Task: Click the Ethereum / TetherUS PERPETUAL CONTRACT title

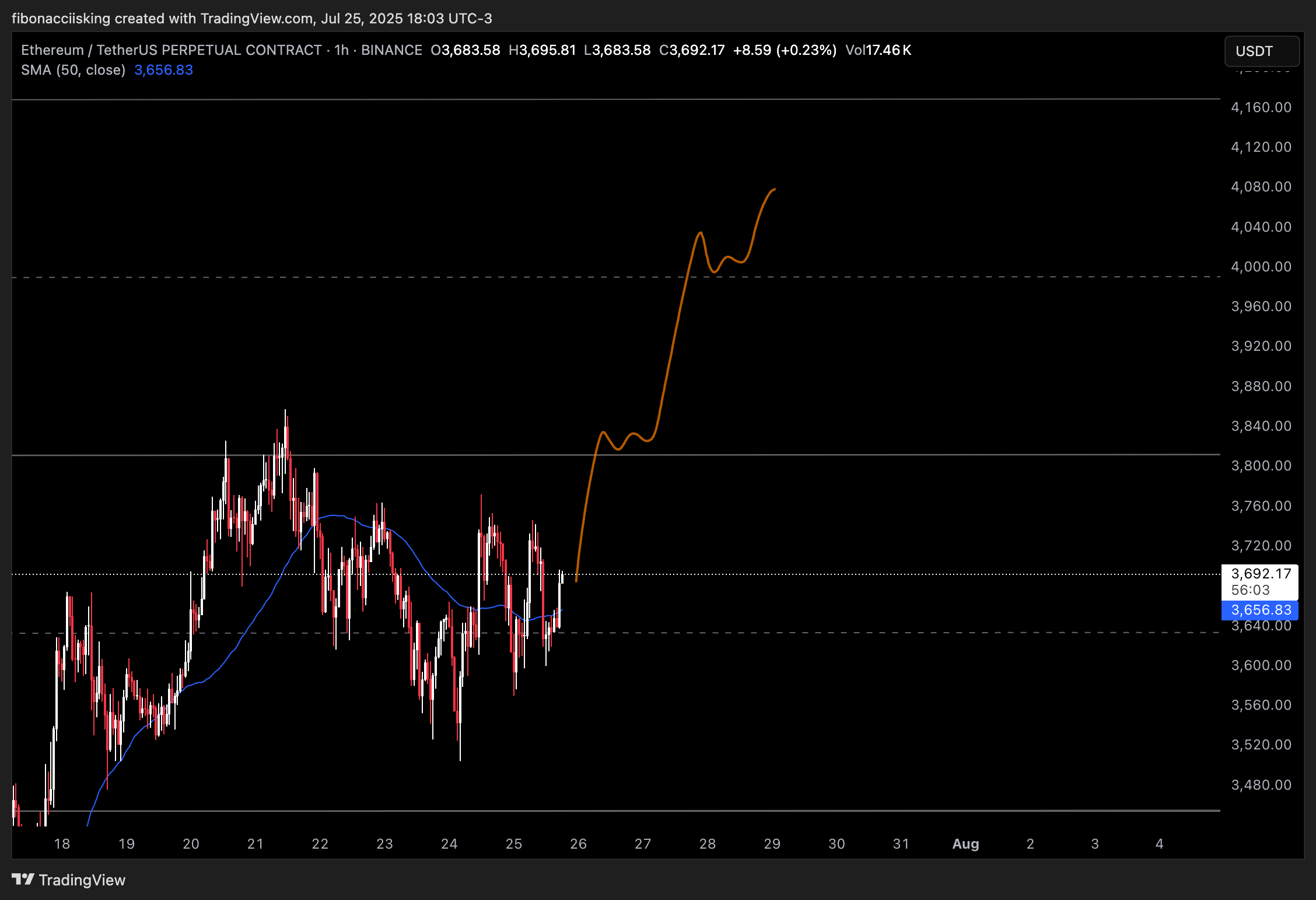Action: coord(171,50)
